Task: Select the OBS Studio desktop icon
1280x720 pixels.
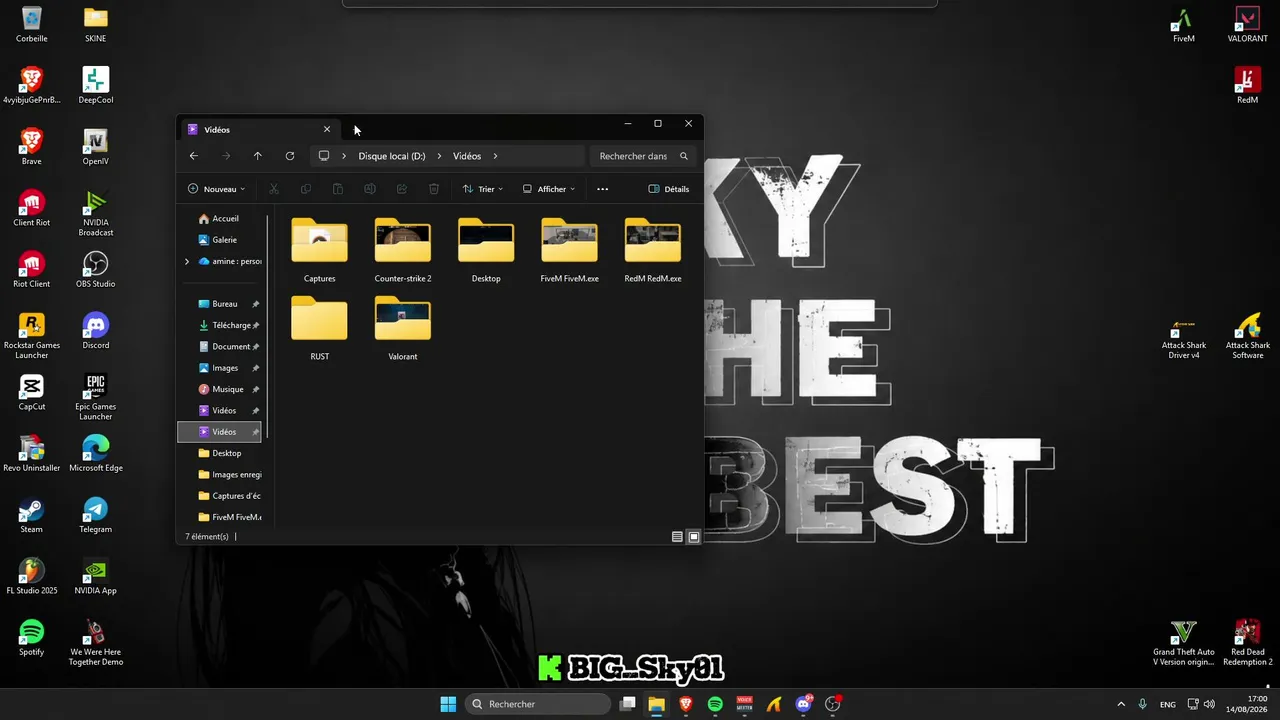Action: pyautogui.click(x=96, y=269)
